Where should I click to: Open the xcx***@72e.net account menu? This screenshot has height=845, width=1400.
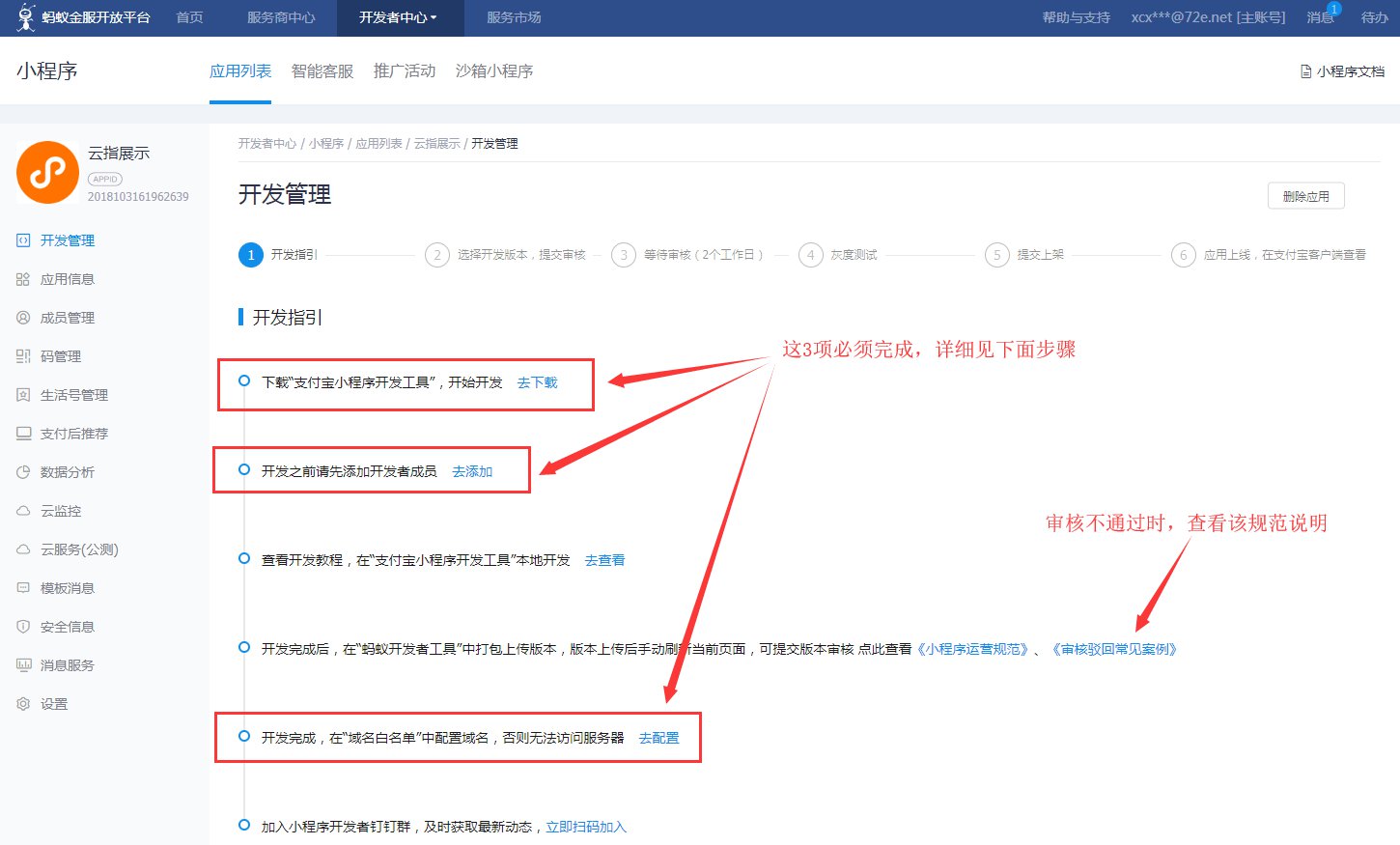click(1209, 17)
